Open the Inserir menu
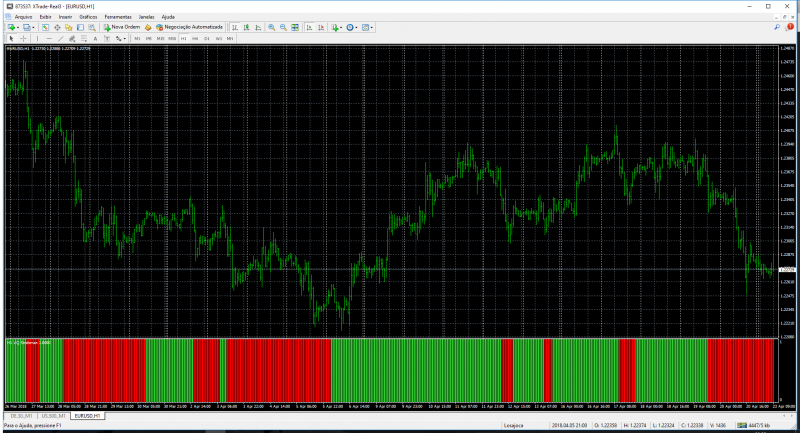Image resolution: width=800 pixels, height=433 pixels. [65, 17]
